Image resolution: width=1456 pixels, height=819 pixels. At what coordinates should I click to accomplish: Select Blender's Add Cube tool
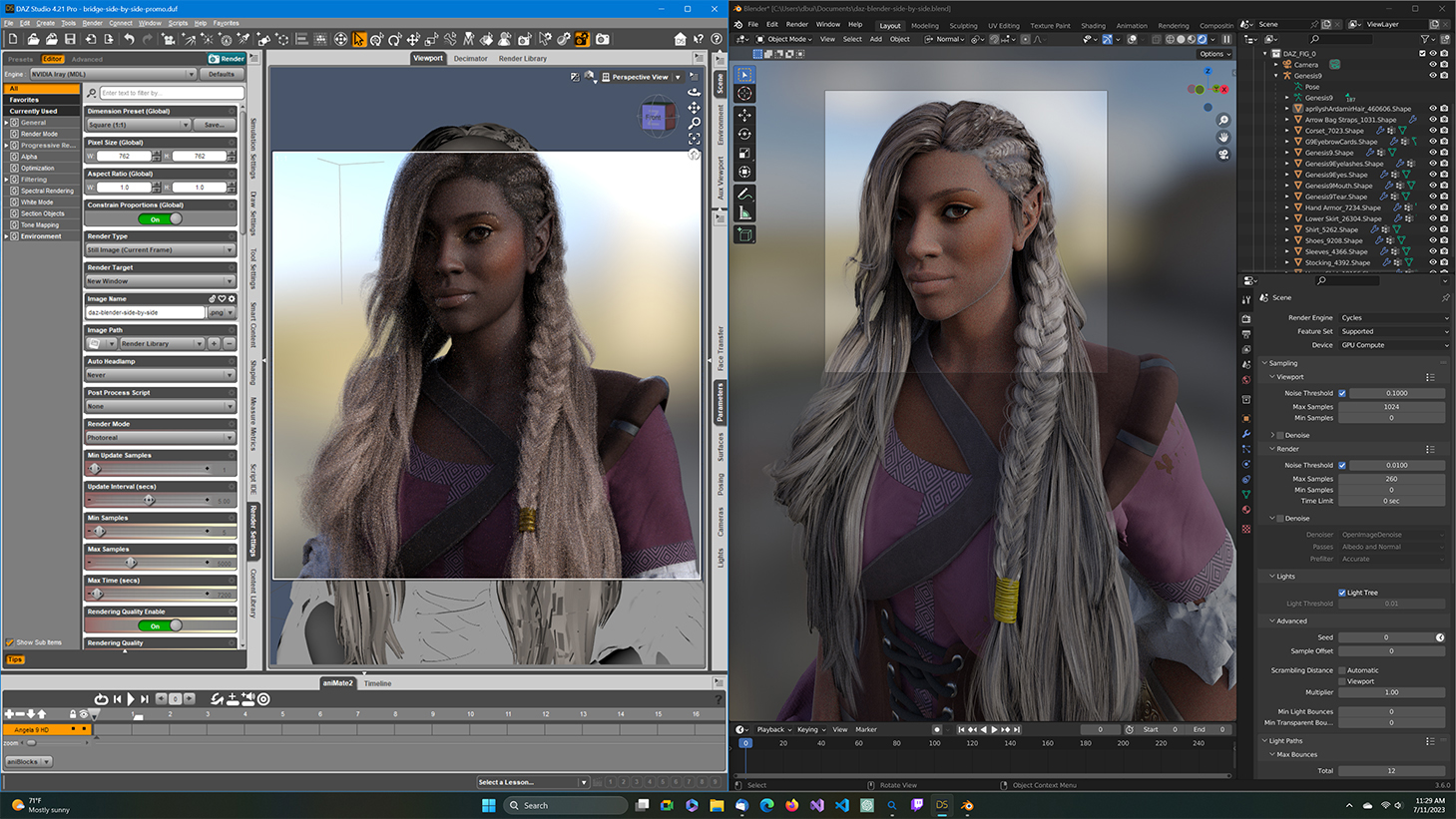744,235
